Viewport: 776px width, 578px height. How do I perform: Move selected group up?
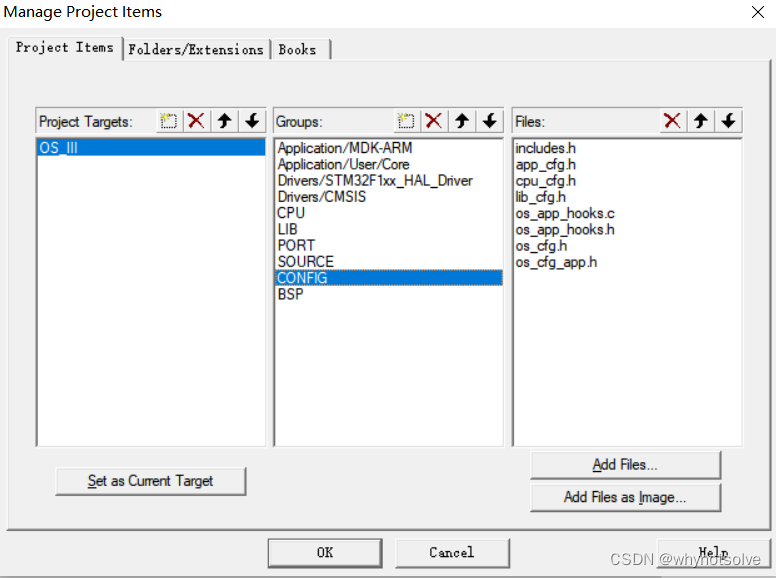462,121
